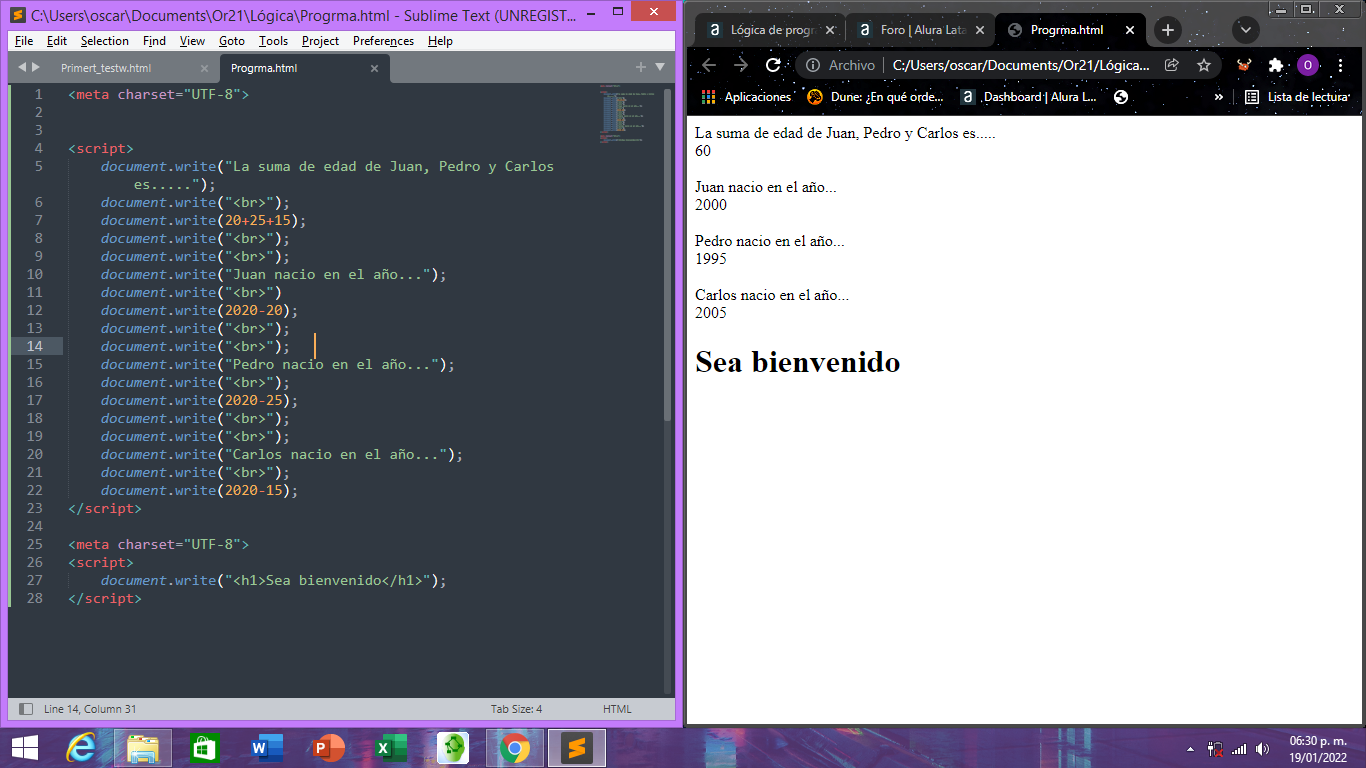Click line number 14 in the gutter
The height and width of the screenshot is (768, 1366).
point(35,346)
